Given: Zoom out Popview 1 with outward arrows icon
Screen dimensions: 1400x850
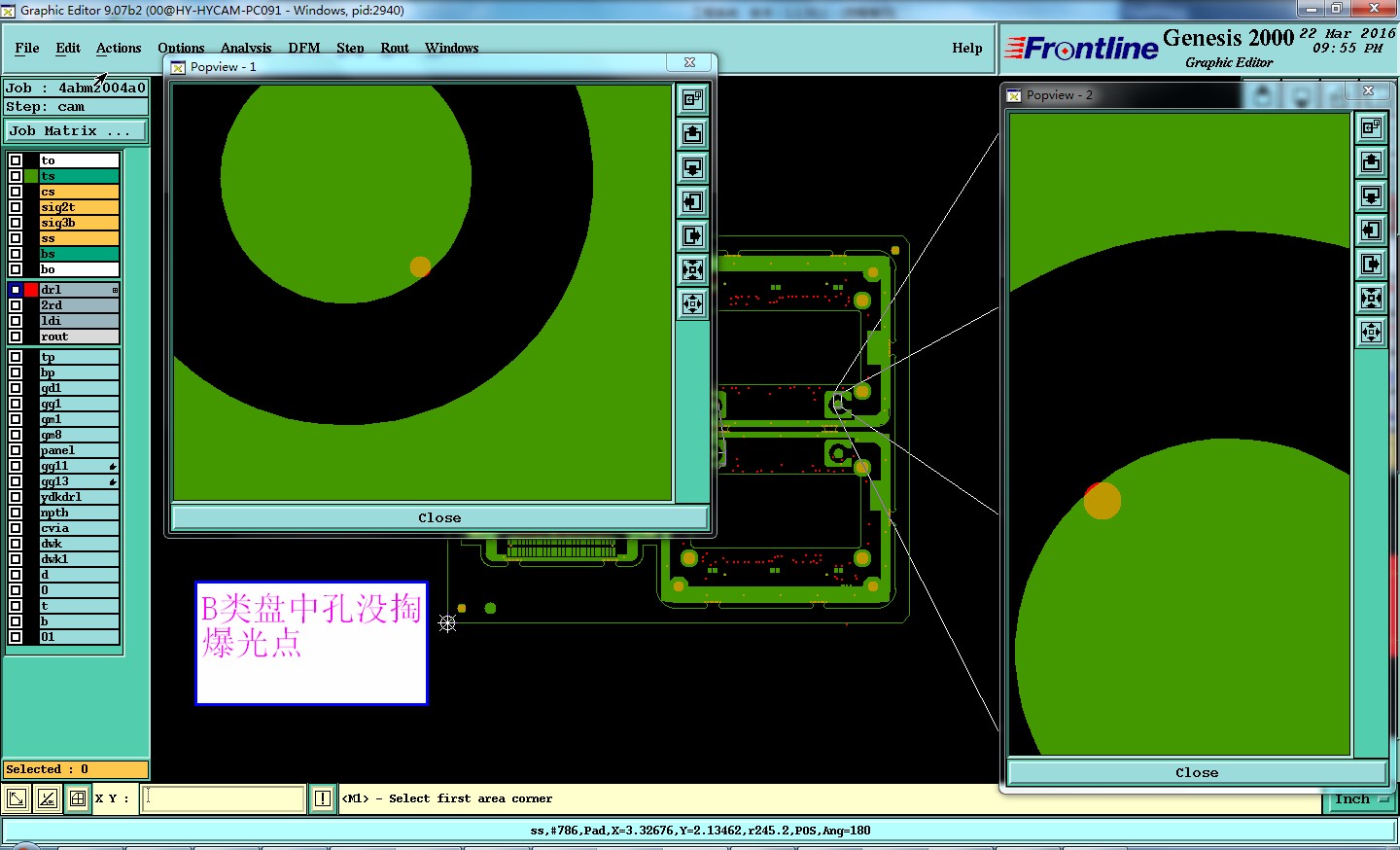Looking at the screenshot, I should tap(692, 303).
